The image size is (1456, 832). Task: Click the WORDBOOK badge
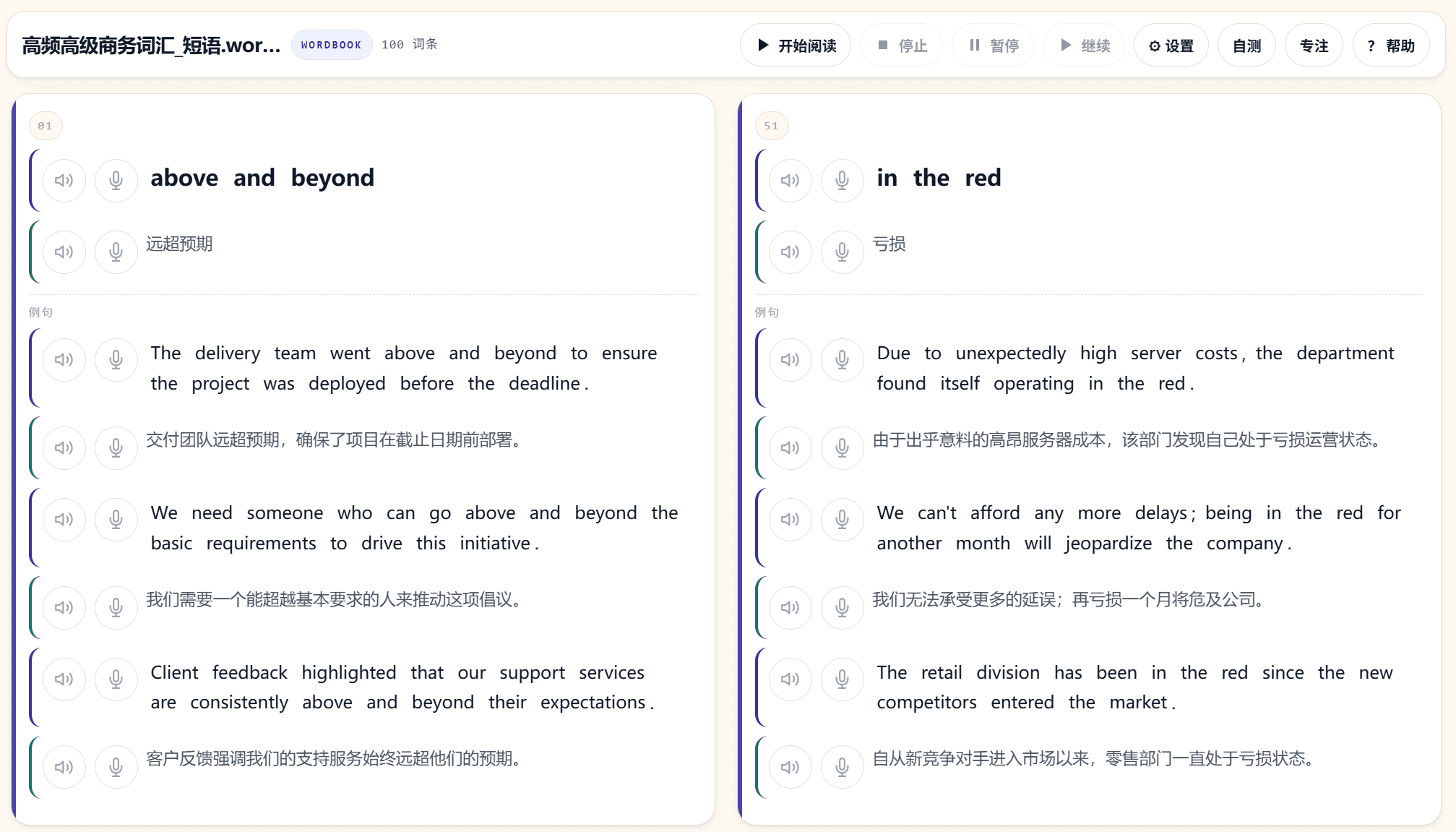pyautogui.click(x=332, y=45)
